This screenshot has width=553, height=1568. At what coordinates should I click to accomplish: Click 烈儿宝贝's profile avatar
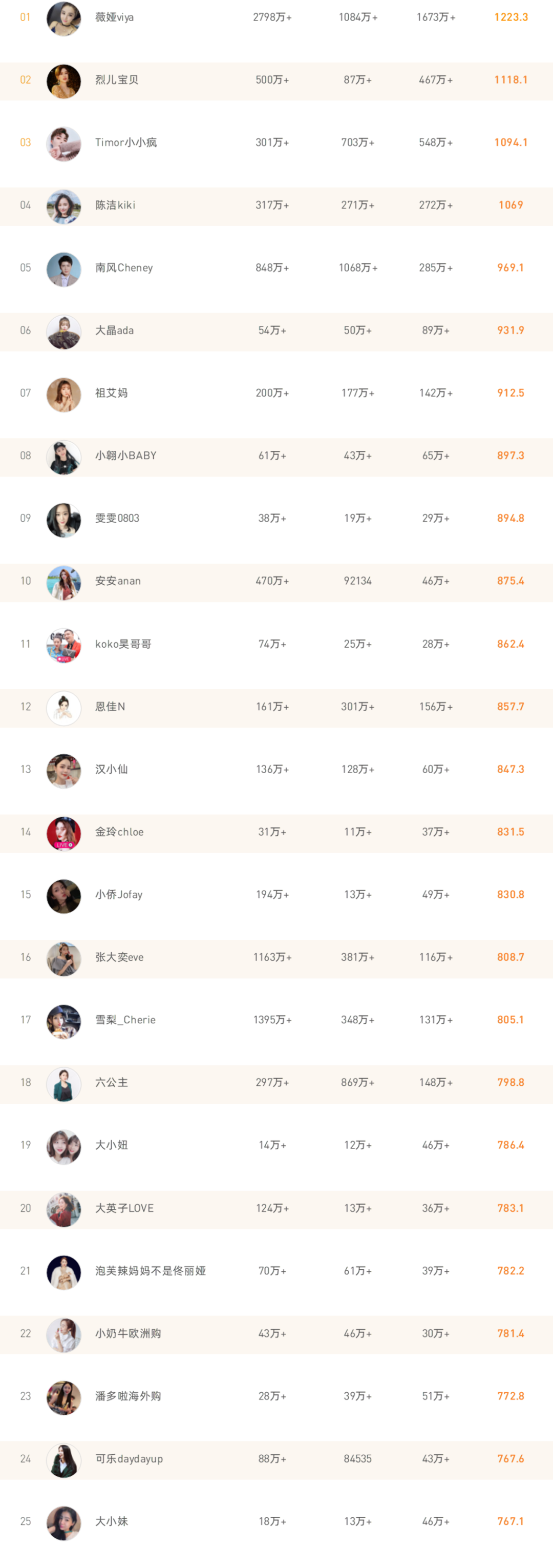point(64,81)
